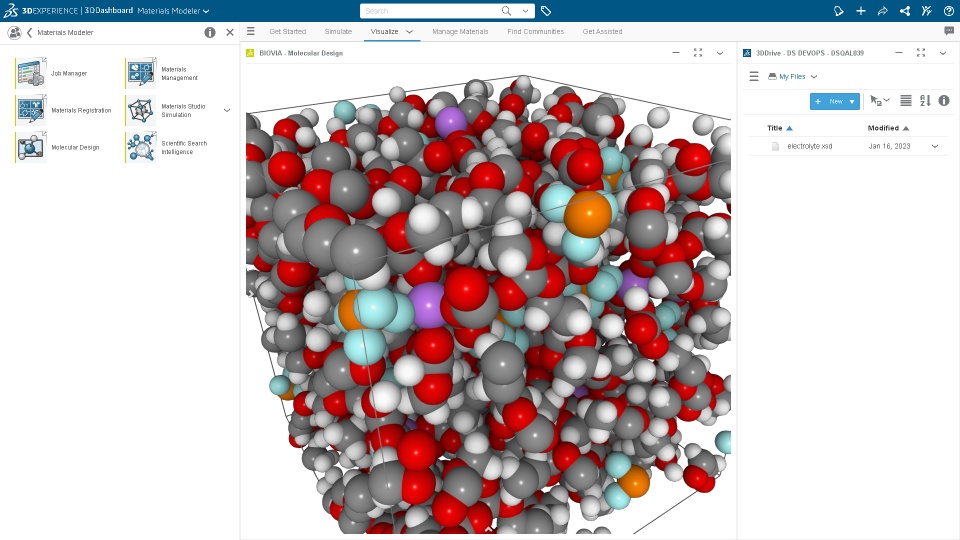Open the social network share icon
Viewport: 960px width, 540px height.
905,11
